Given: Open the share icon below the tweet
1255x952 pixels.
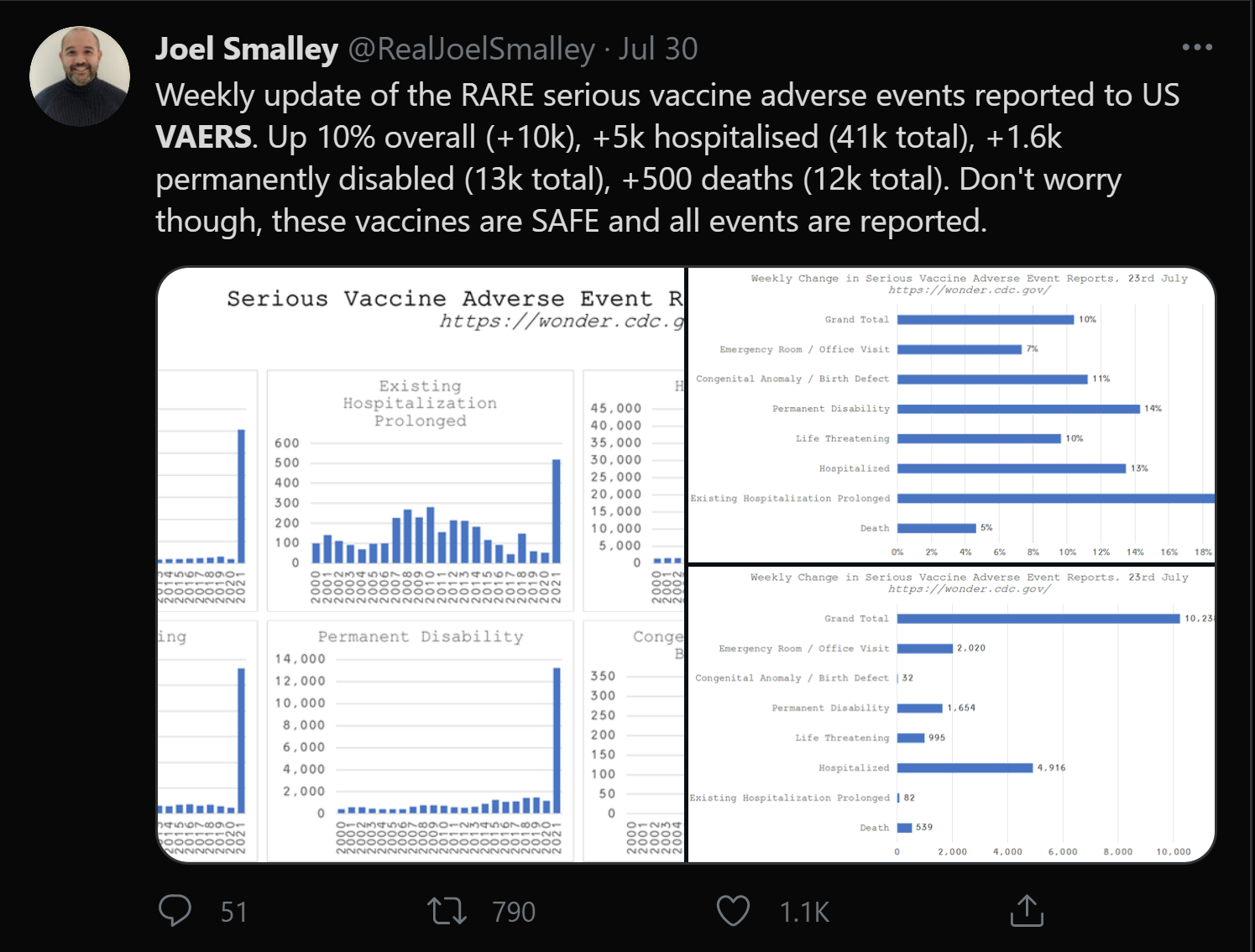Looking at the screenshot, I should tap(1027, 911).
